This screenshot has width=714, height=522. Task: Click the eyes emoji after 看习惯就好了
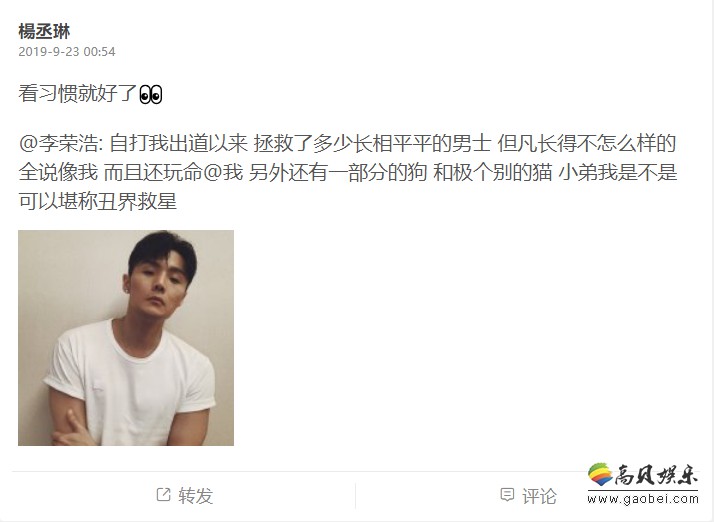(151, 95)
